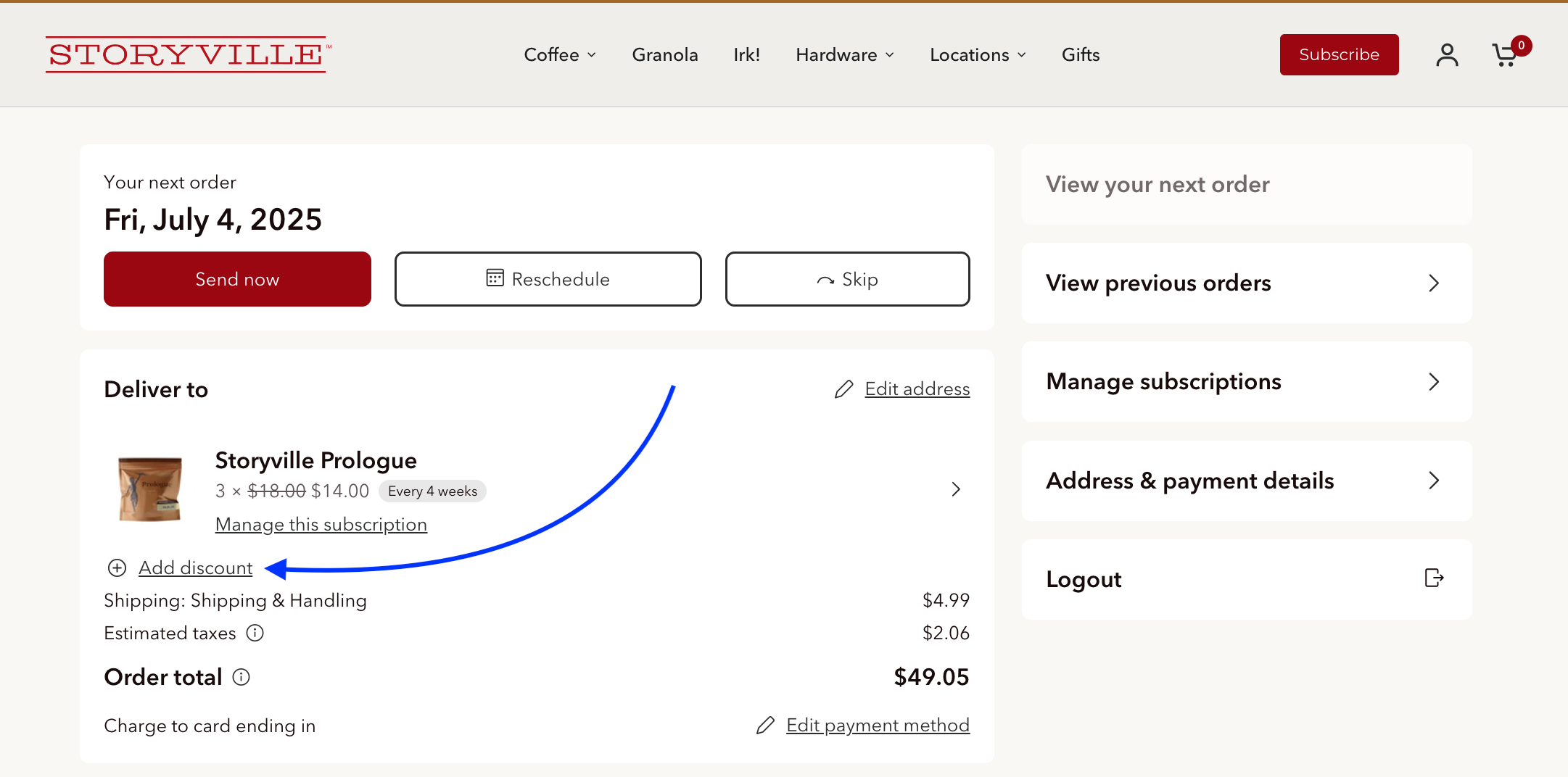
Task: Open the user account icon
Action: [x=1447, y=55]
